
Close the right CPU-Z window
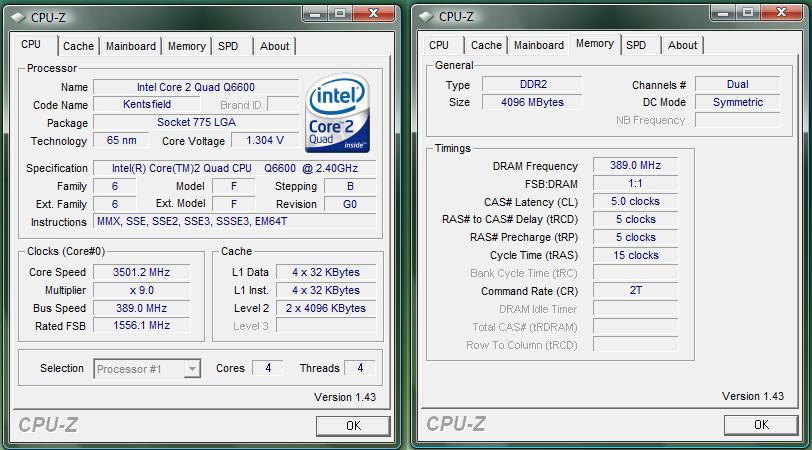pyautogui.click(x=781, y=12)
